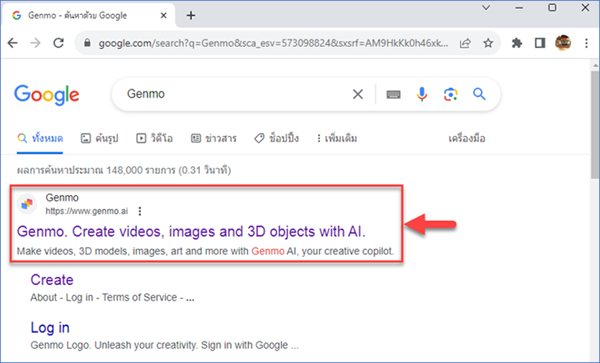Click the https://www.genmo.ai URL text
600x363 pixels.
[86, 211]
